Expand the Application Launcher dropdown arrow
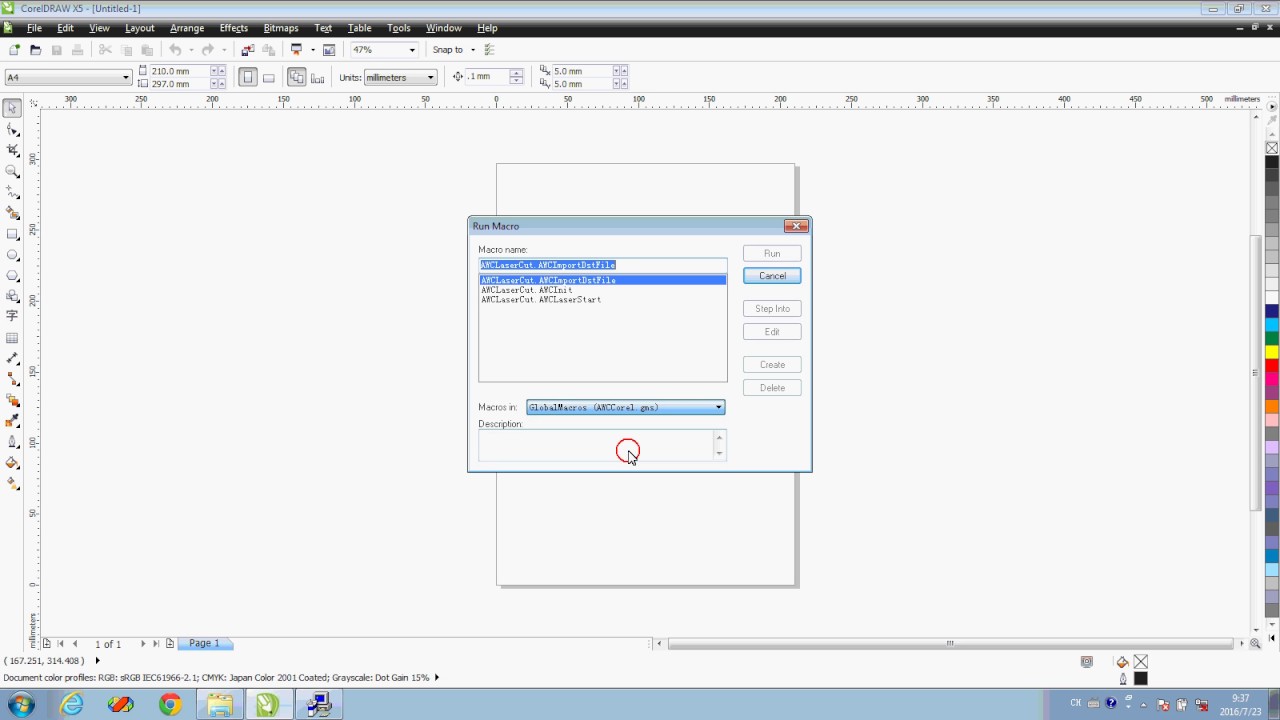 312,50
